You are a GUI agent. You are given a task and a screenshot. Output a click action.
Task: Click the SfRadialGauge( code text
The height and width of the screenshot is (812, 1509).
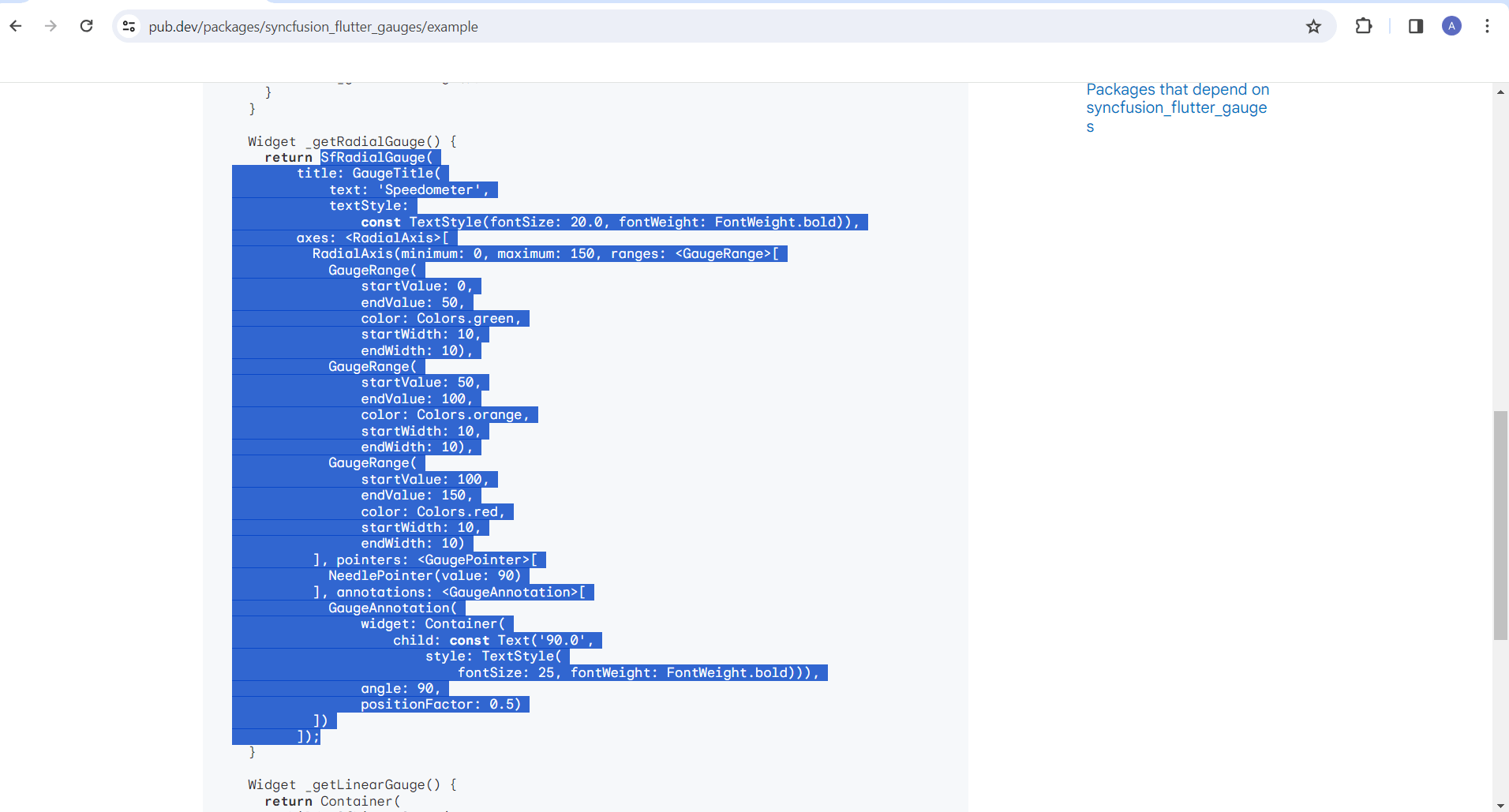pyautogui.click(x=376, y=157)
